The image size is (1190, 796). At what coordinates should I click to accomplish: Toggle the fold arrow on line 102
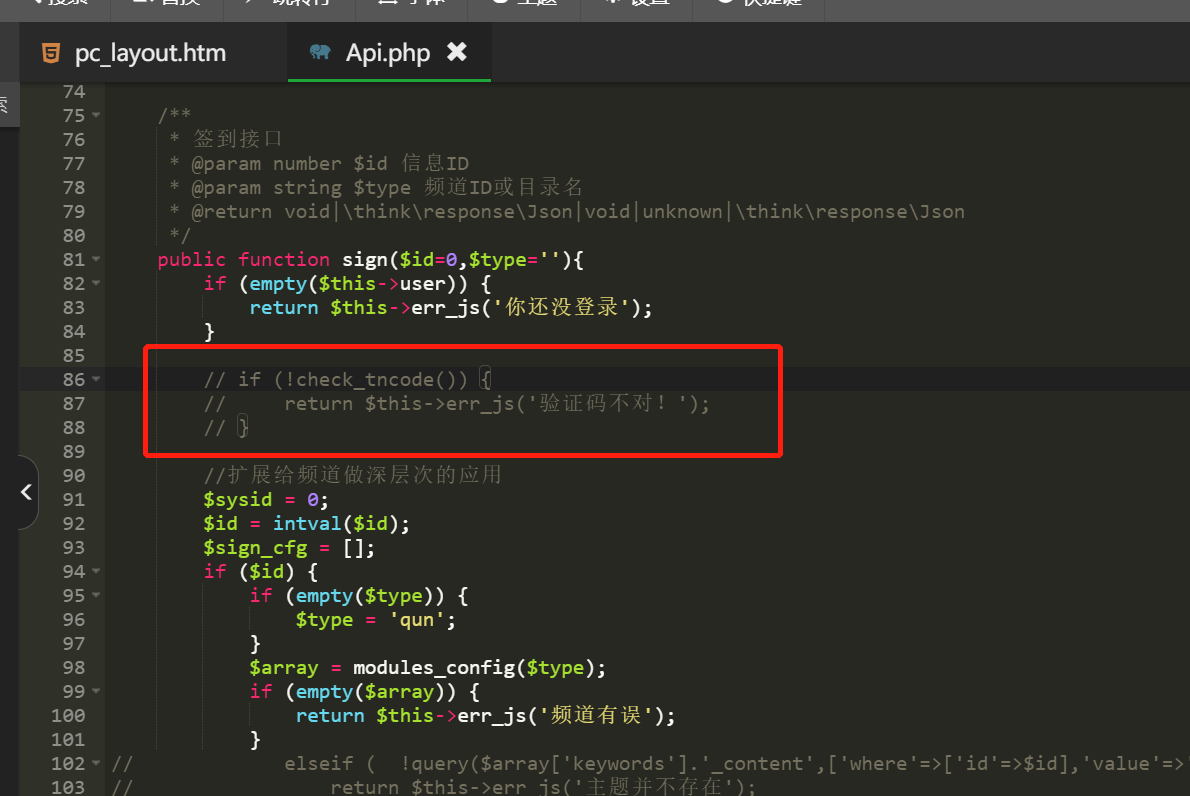[96, 764]
